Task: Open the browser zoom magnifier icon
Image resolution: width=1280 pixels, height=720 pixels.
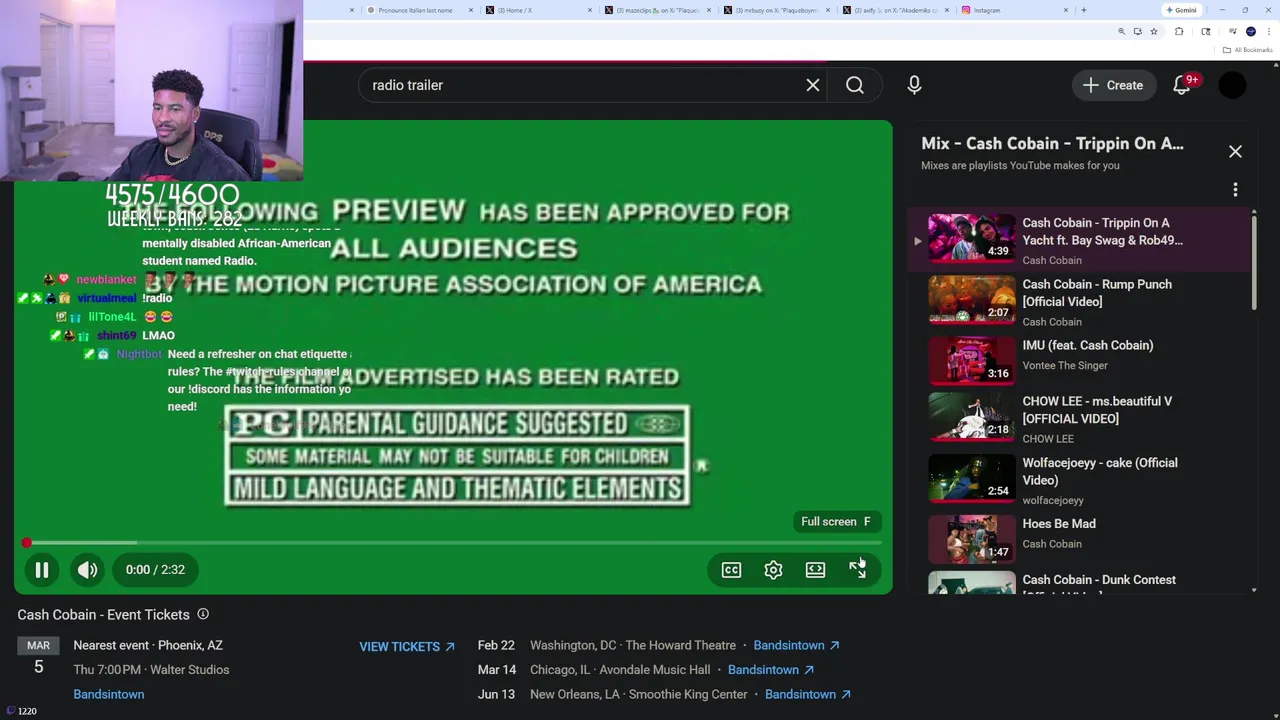Action: click(1121, 32)
